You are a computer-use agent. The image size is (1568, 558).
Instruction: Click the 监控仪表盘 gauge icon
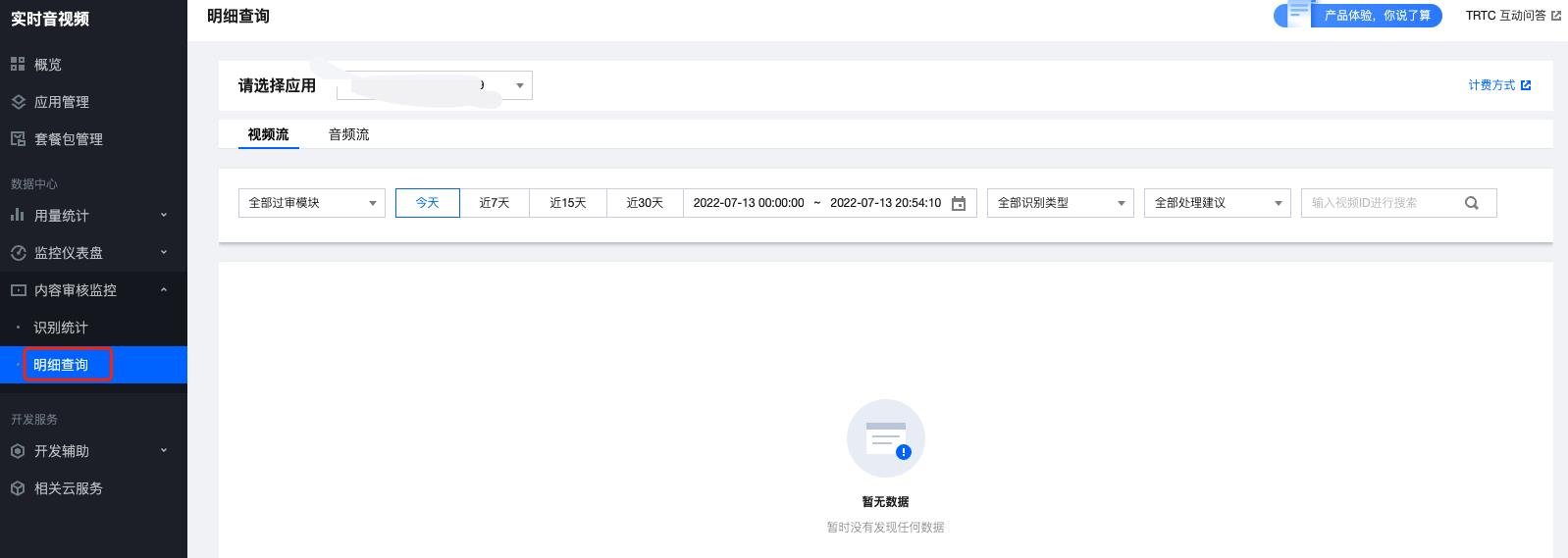click(18, 253)
